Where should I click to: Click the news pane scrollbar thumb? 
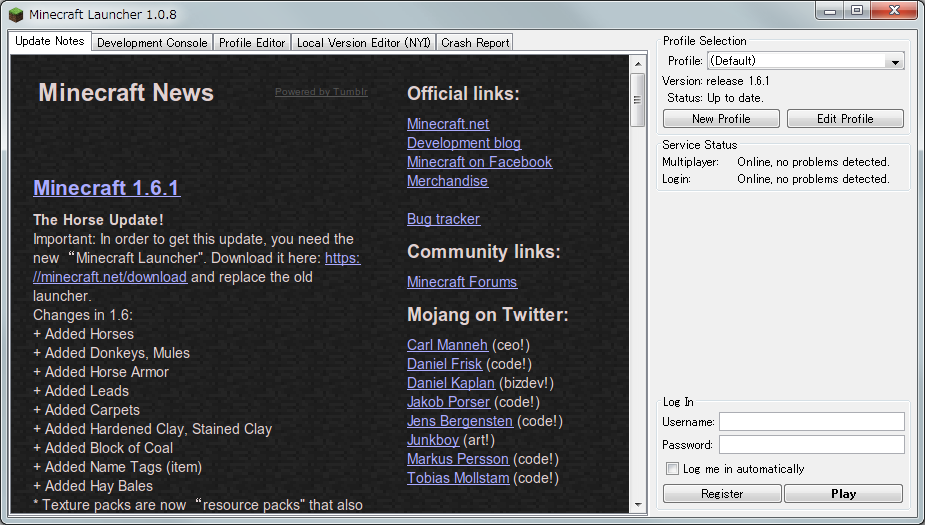638,100
